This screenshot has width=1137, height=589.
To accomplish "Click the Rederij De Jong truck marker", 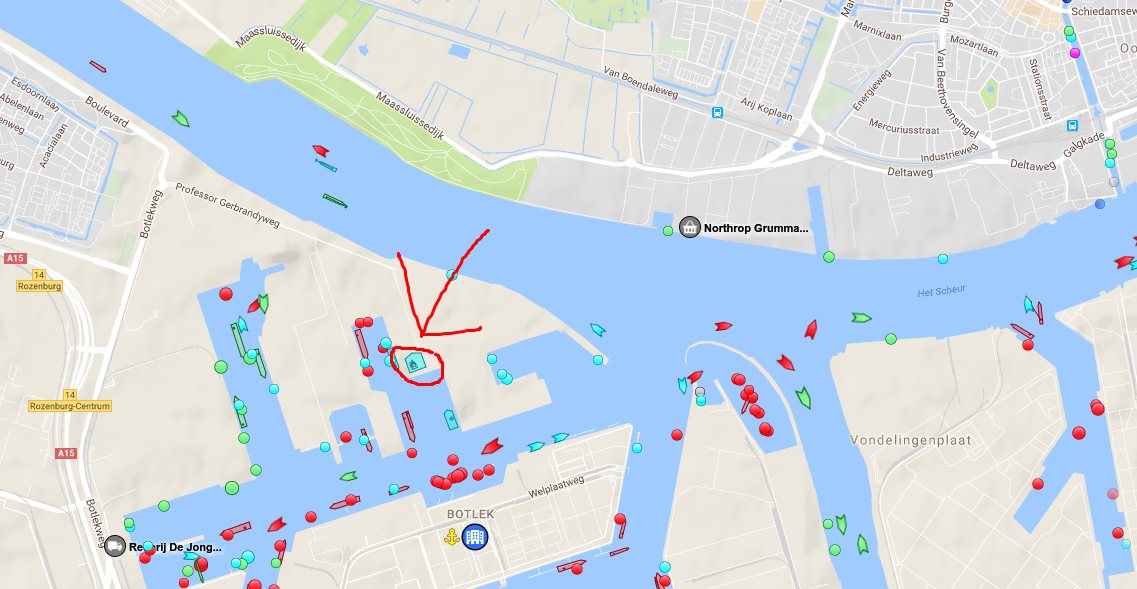I will point(115,545).
